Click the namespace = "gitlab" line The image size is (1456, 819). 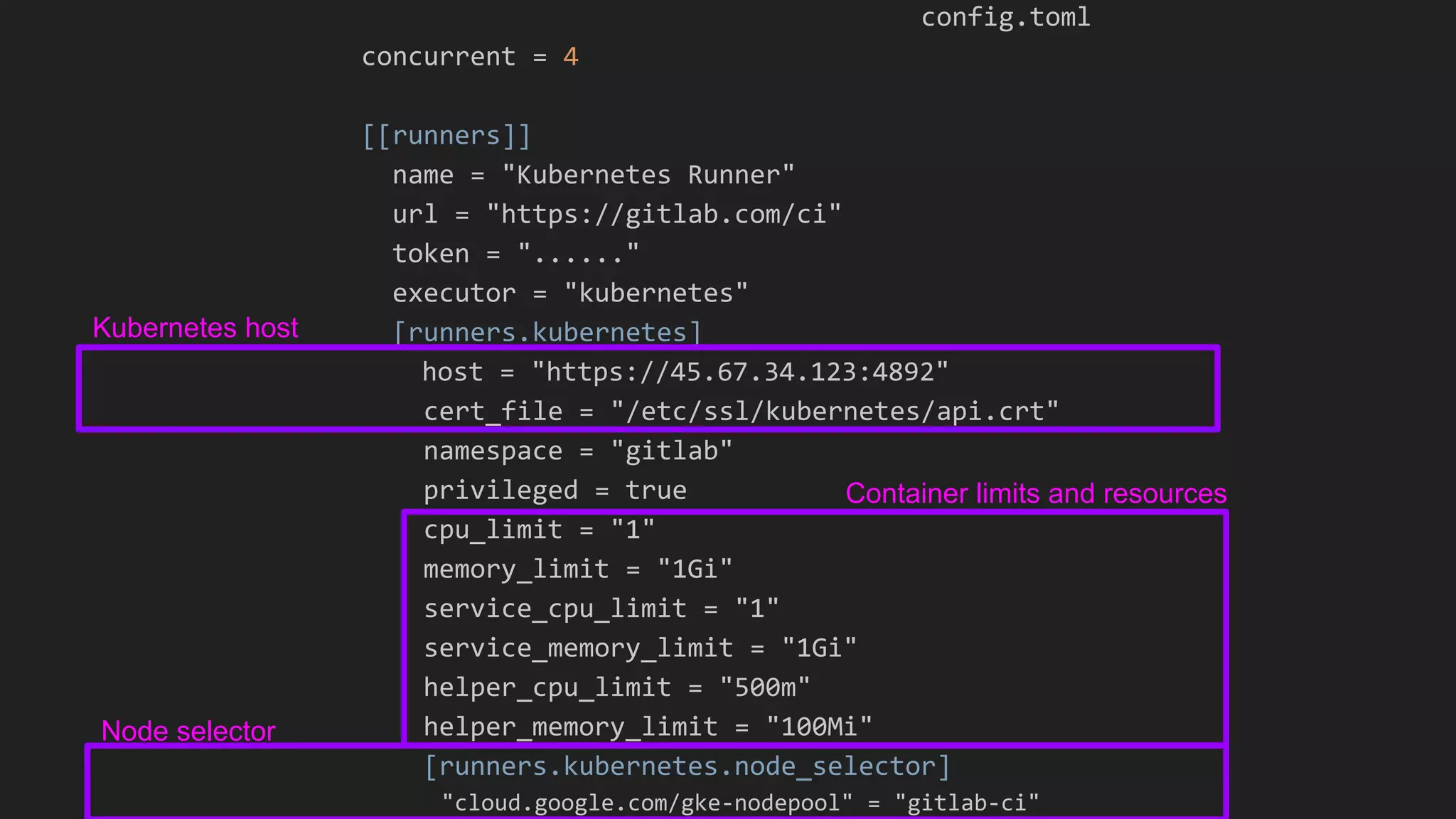[x=578, y=451]
